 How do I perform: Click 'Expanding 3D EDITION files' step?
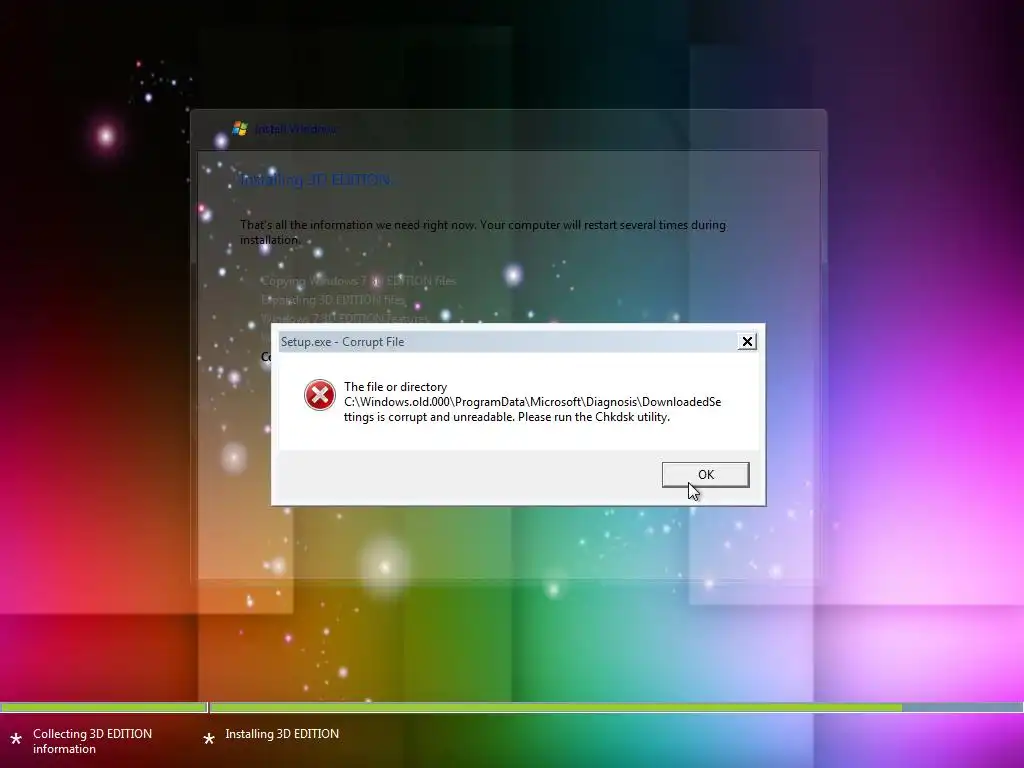333,300
